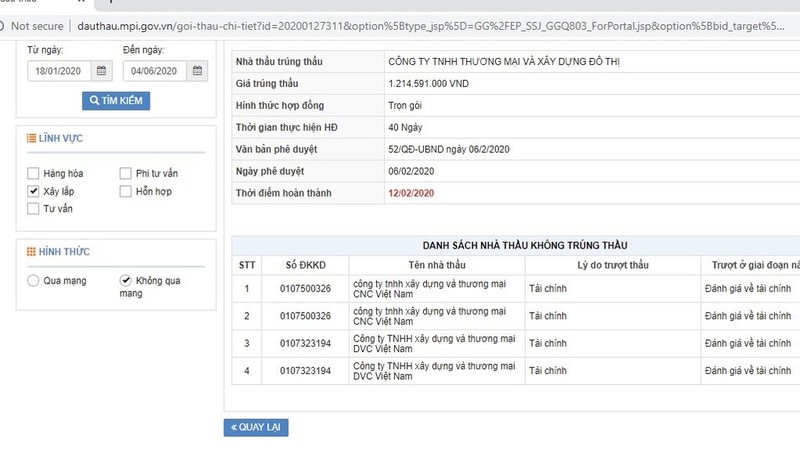Click the TÌM KIẾM search button
Image resolution: width=800 pixels, height=450 pixels.
click(116, 101)
